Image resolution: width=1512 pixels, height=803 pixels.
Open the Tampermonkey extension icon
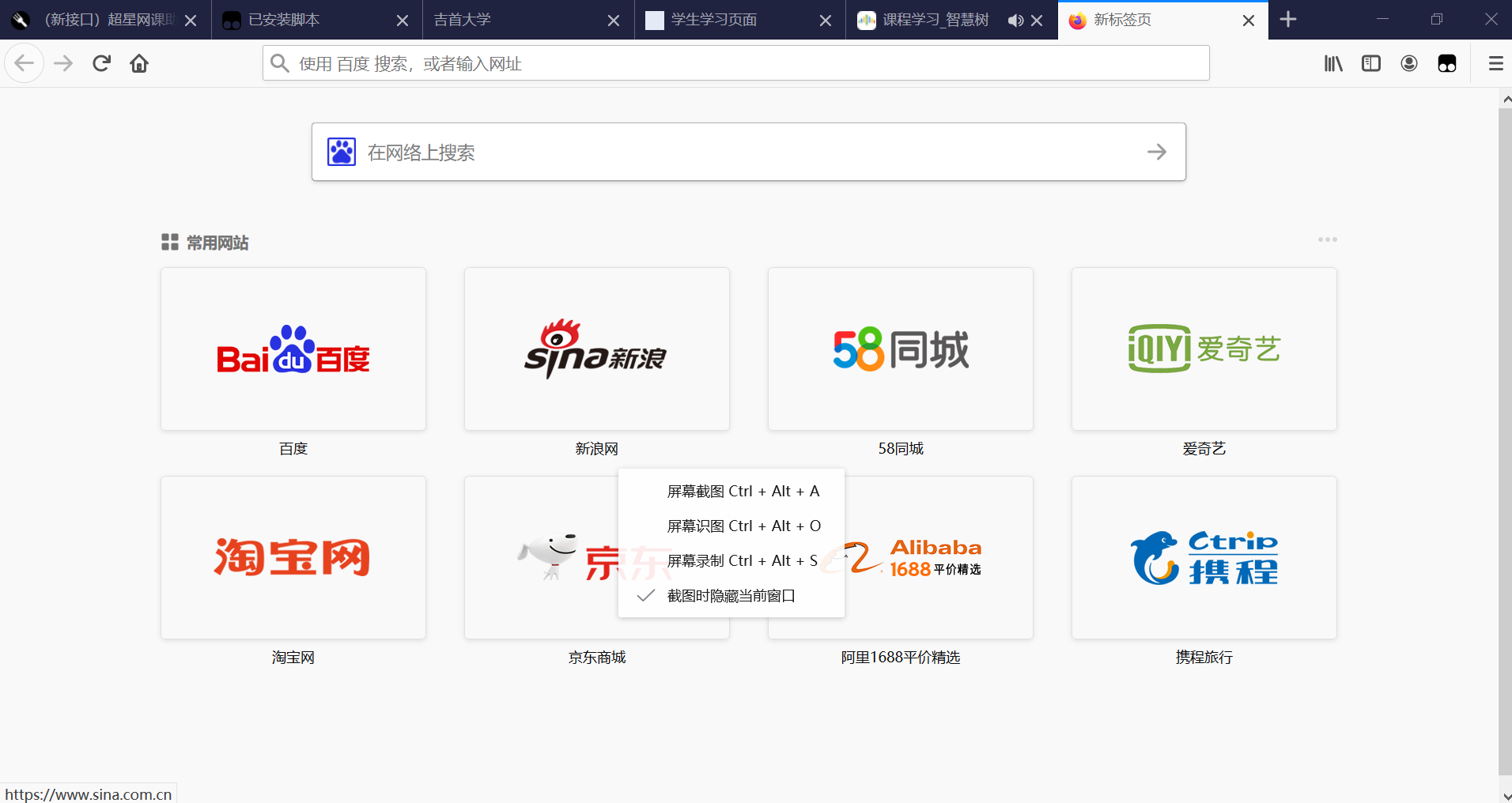tap(1447, 63)
